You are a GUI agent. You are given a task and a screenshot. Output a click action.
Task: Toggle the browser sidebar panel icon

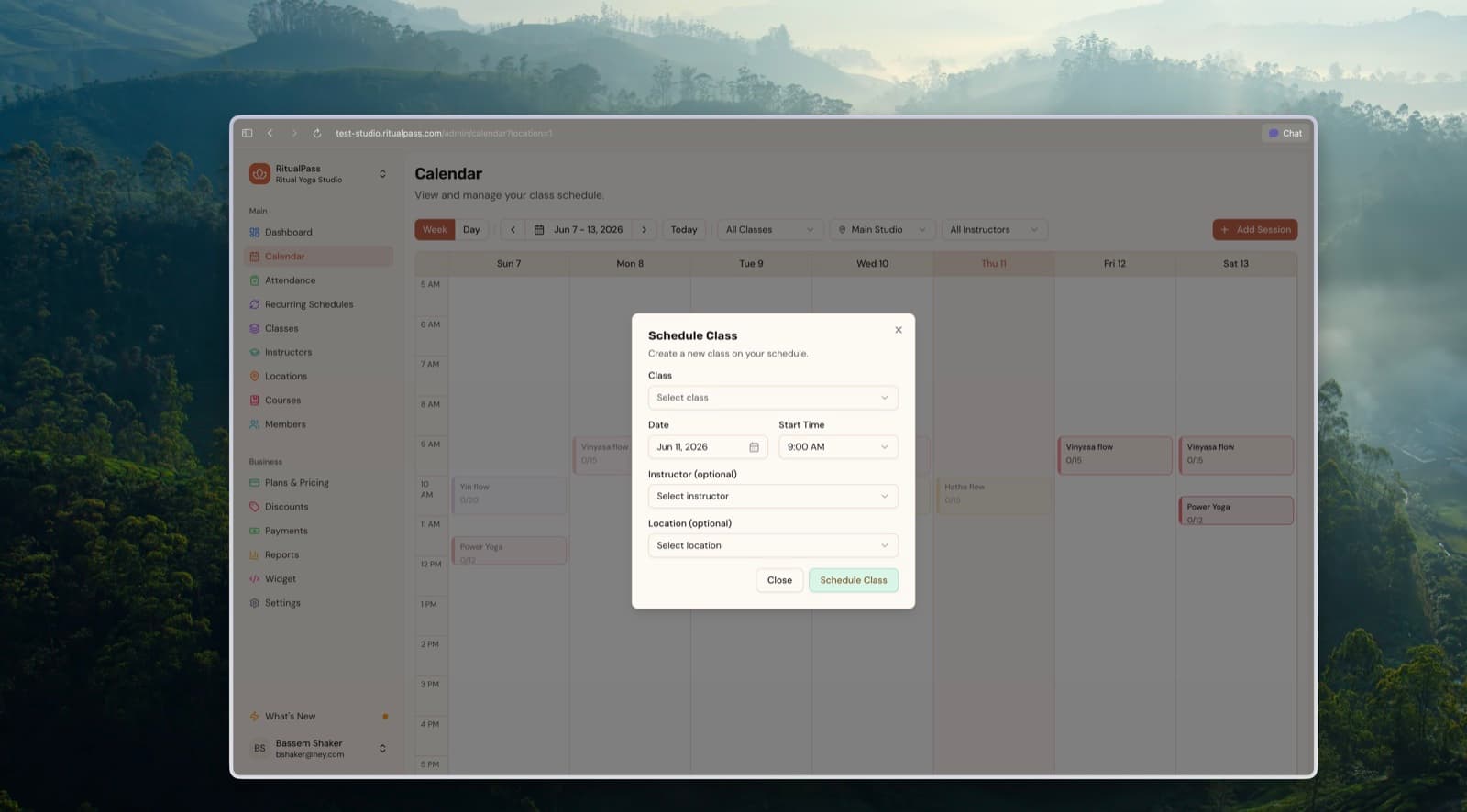tap(248, 133)
